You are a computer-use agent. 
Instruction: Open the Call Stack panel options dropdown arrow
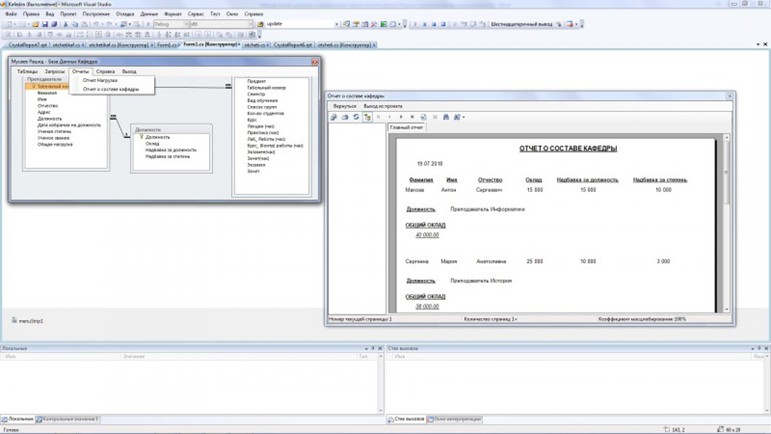(752, 348)
